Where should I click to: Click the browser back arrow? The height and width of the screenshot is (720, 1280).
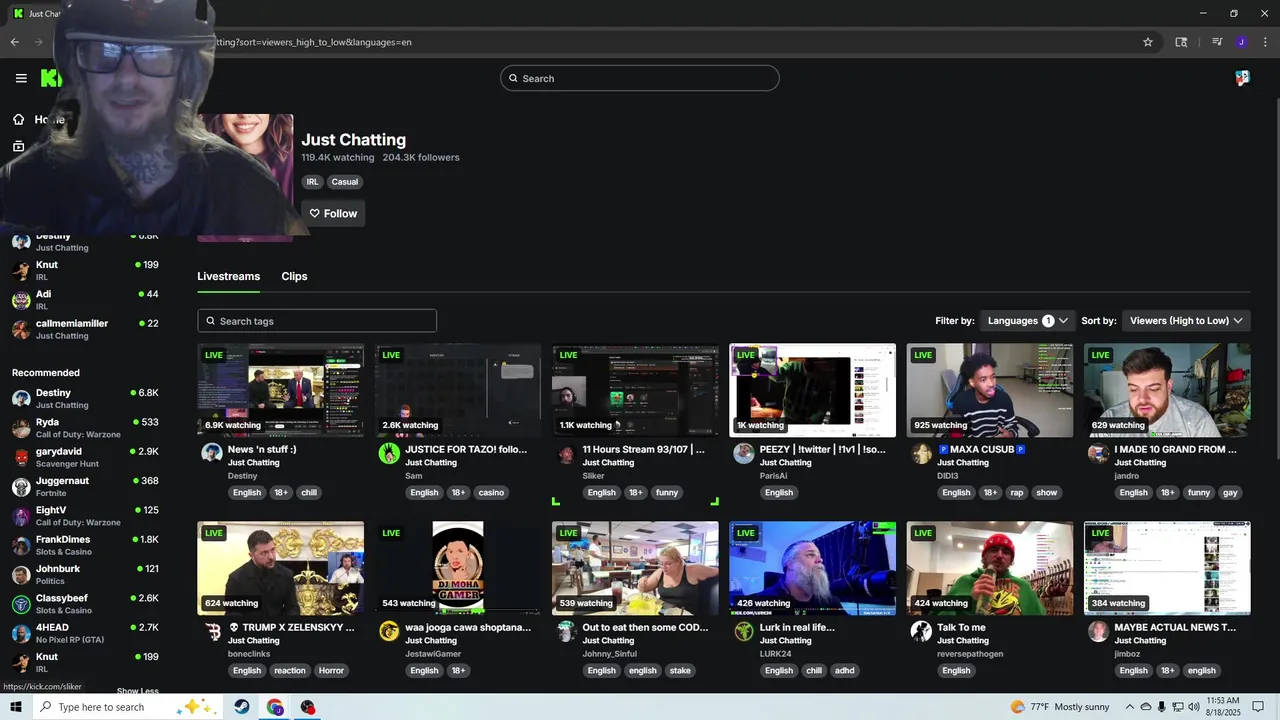(x=14, y=42)
